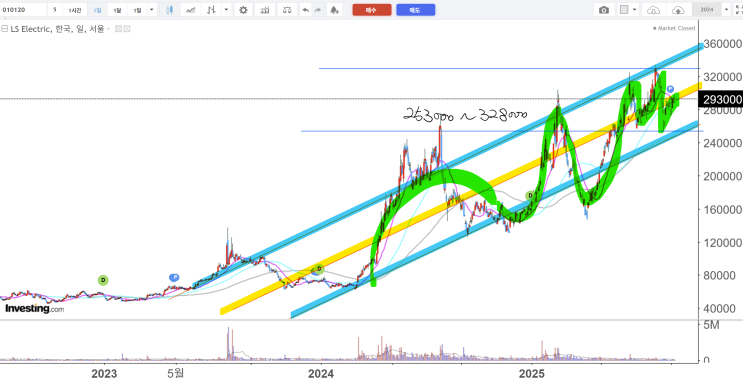Save chart layout to the cloud icon

point(679,10)
